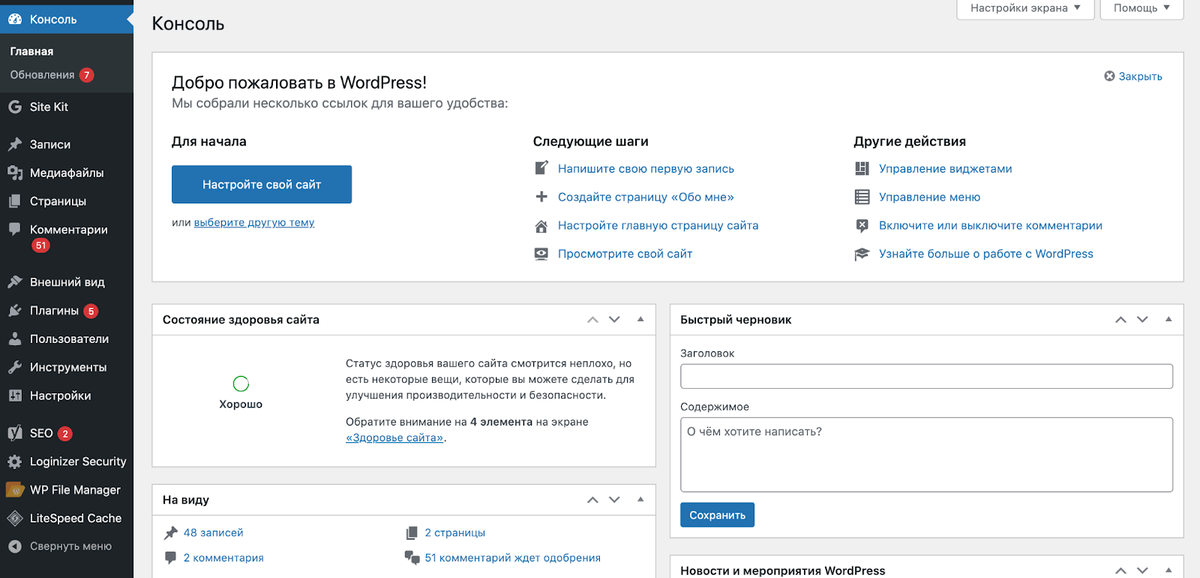The height and width of the screenshot is (578, 1200).
Task: Follow the Управление меню link
Action: tap(929, 197)
